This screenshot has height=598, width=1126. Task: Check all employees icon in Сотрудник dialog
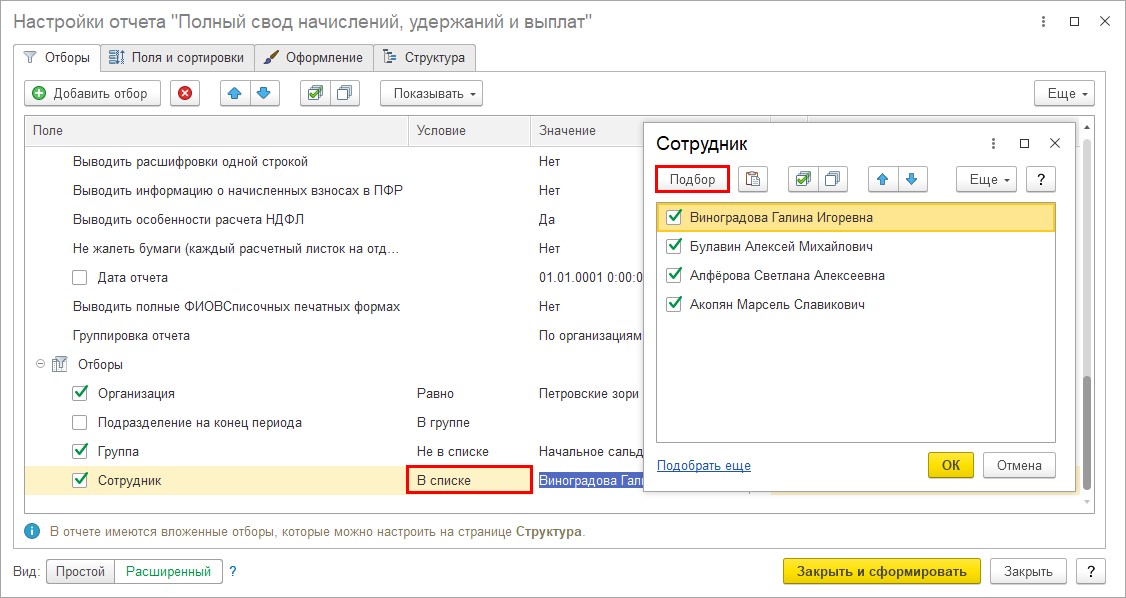[x=803, y=179]
